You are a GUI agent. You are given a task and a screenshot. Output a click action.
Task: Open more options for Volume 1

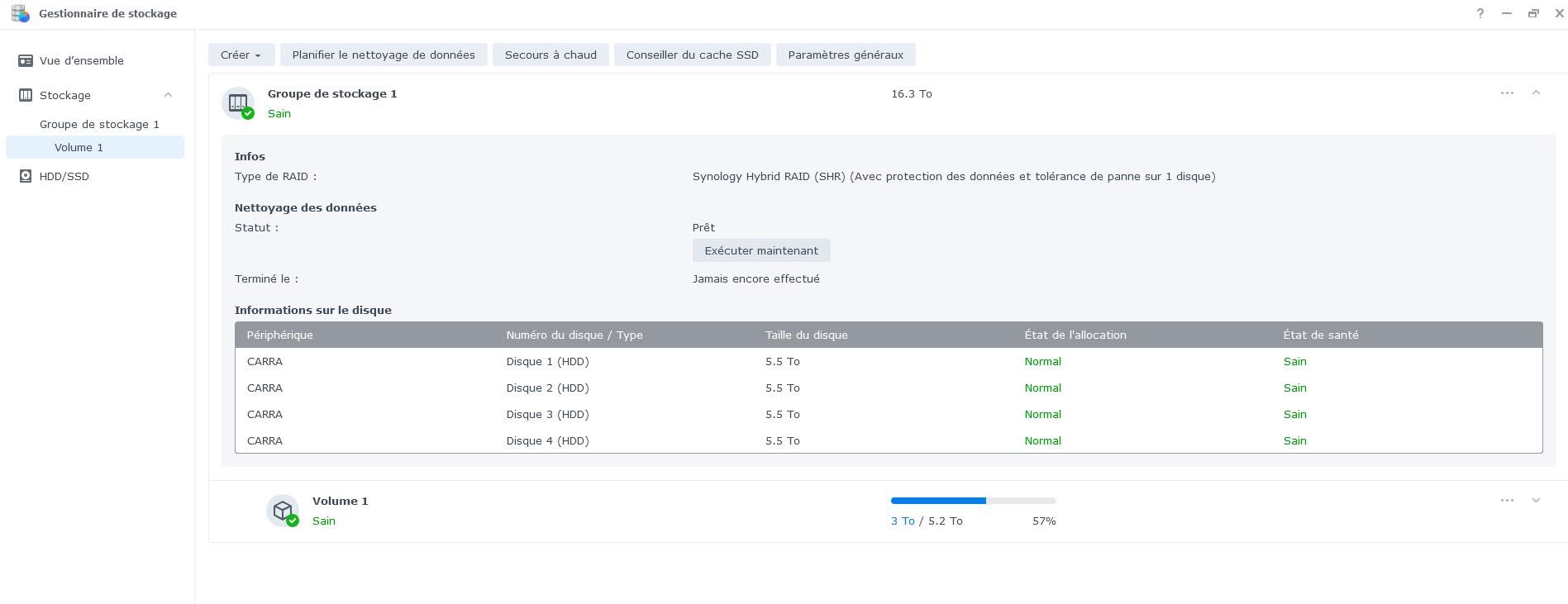click(1507, 501)
